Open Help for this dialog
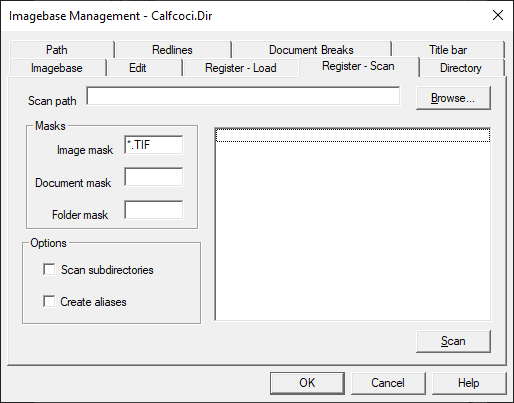514x403 pixels. [x=469, y=383]
